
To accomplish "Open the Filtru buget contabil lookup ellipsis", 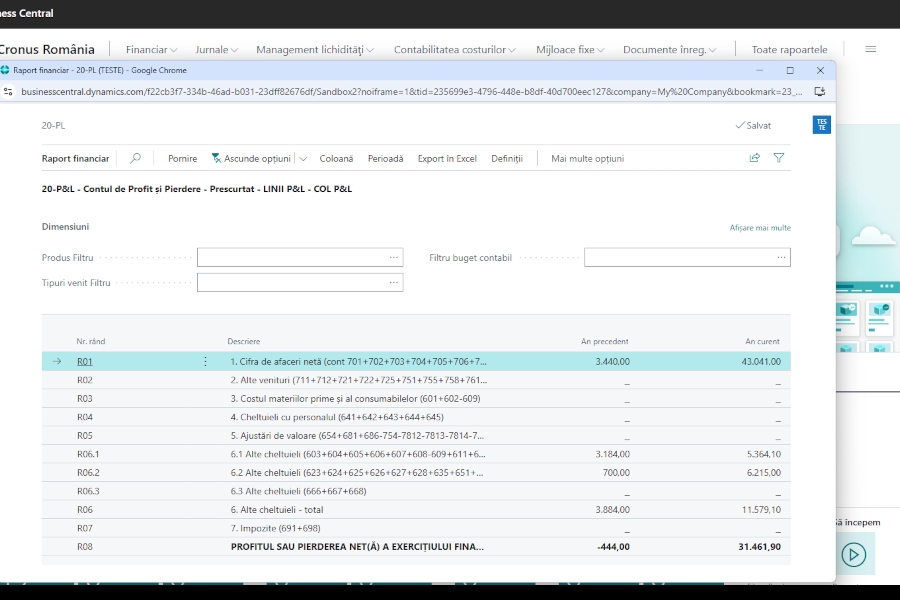I will (x=779, y=257).
